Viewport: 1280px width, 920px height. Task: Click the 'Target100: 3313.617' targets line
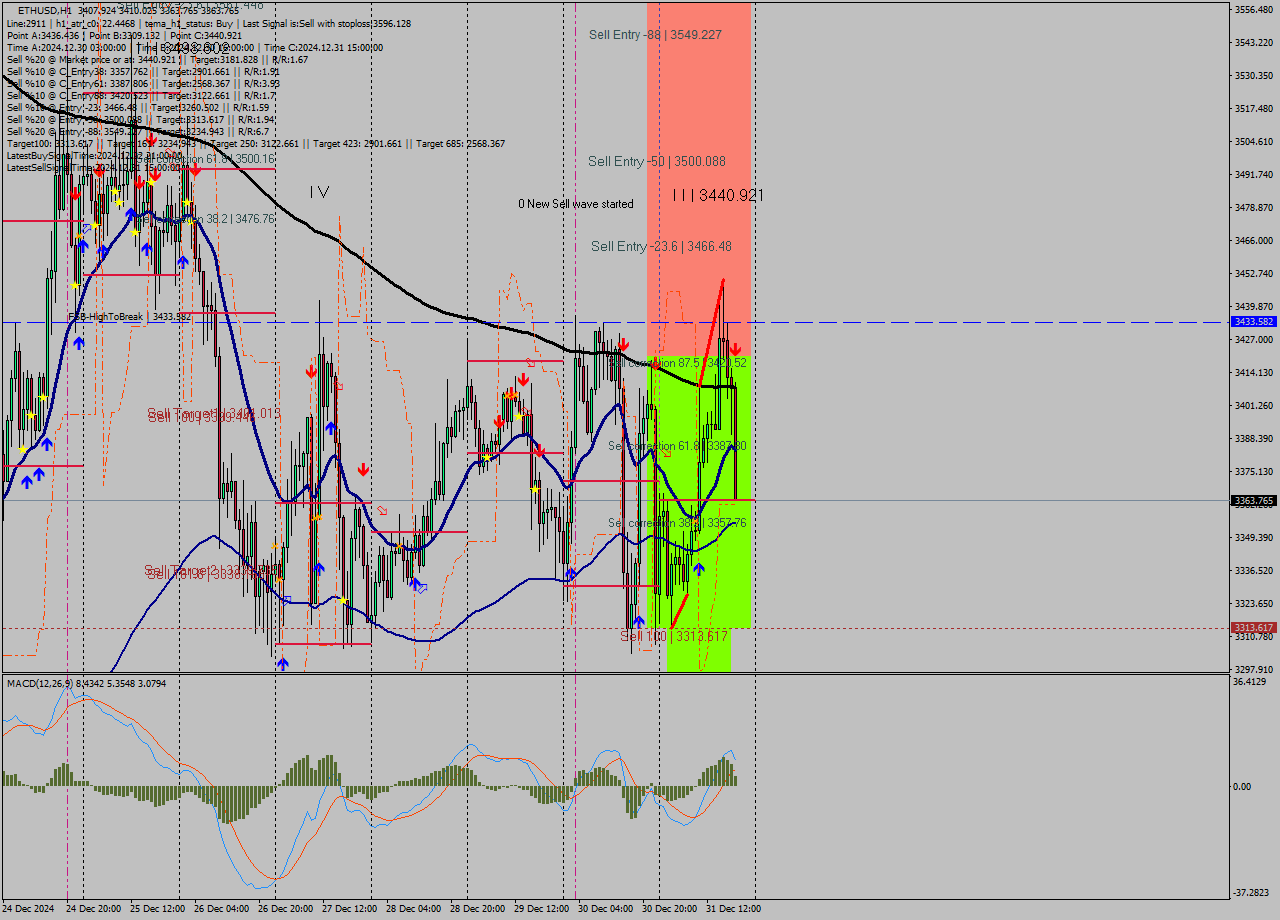coord(255,143)
